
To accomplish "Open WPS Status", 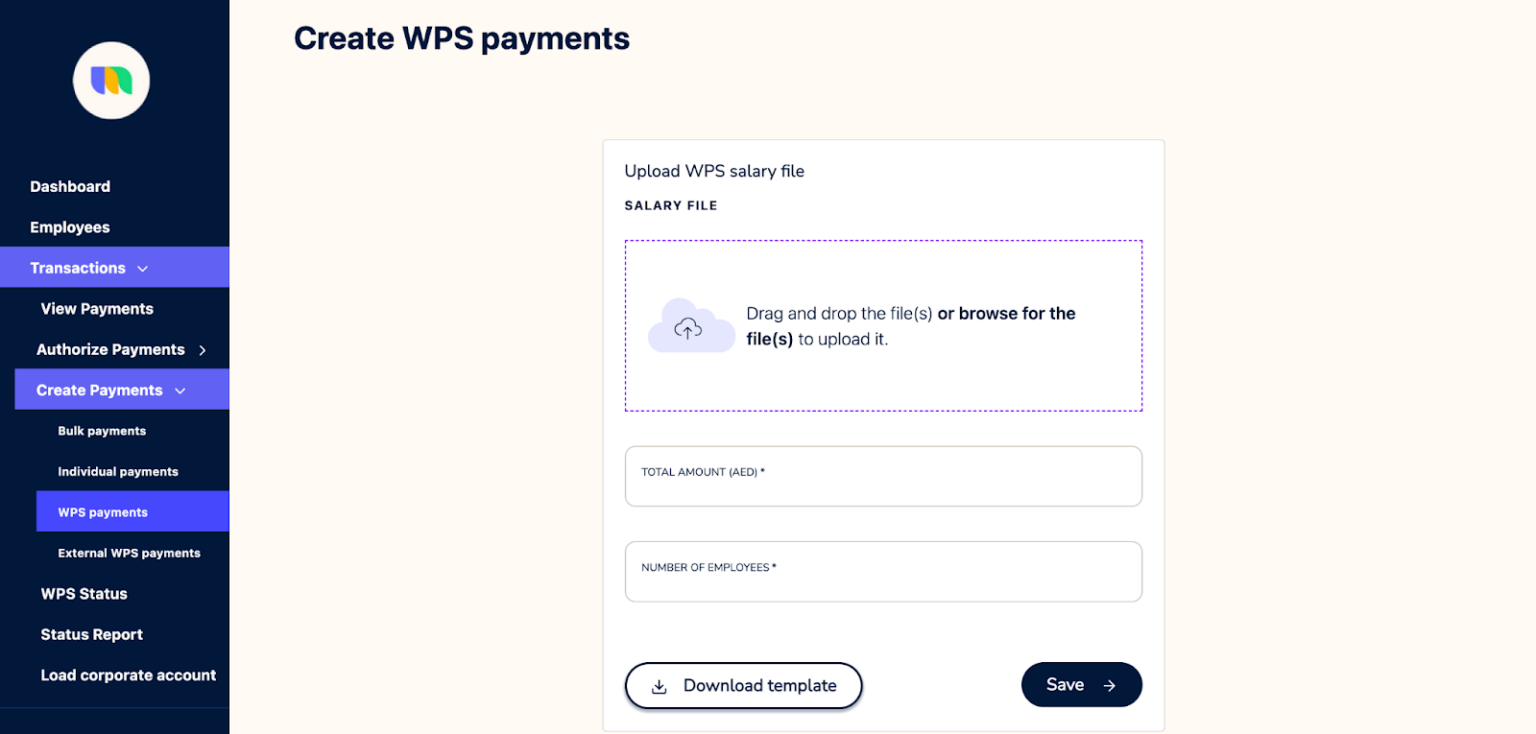I will click(x=83, y=593).
